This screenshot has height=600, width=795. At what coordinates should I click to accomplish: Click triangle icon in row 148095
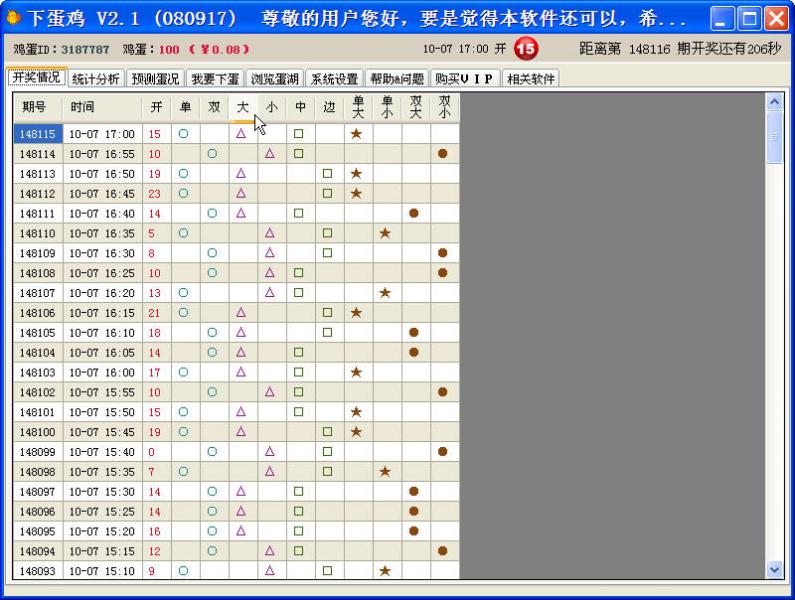point(241,531)
